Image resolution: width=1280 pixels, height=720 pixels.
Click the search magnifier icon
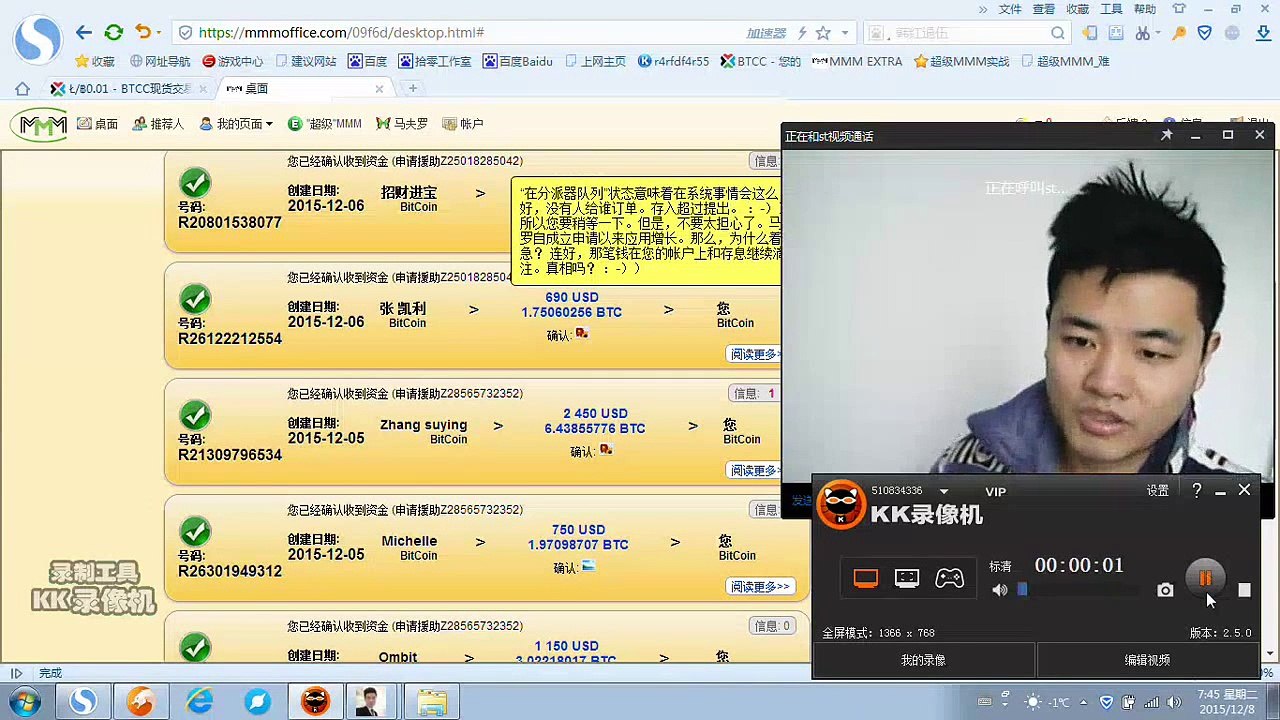click(x=1058, y=33)
